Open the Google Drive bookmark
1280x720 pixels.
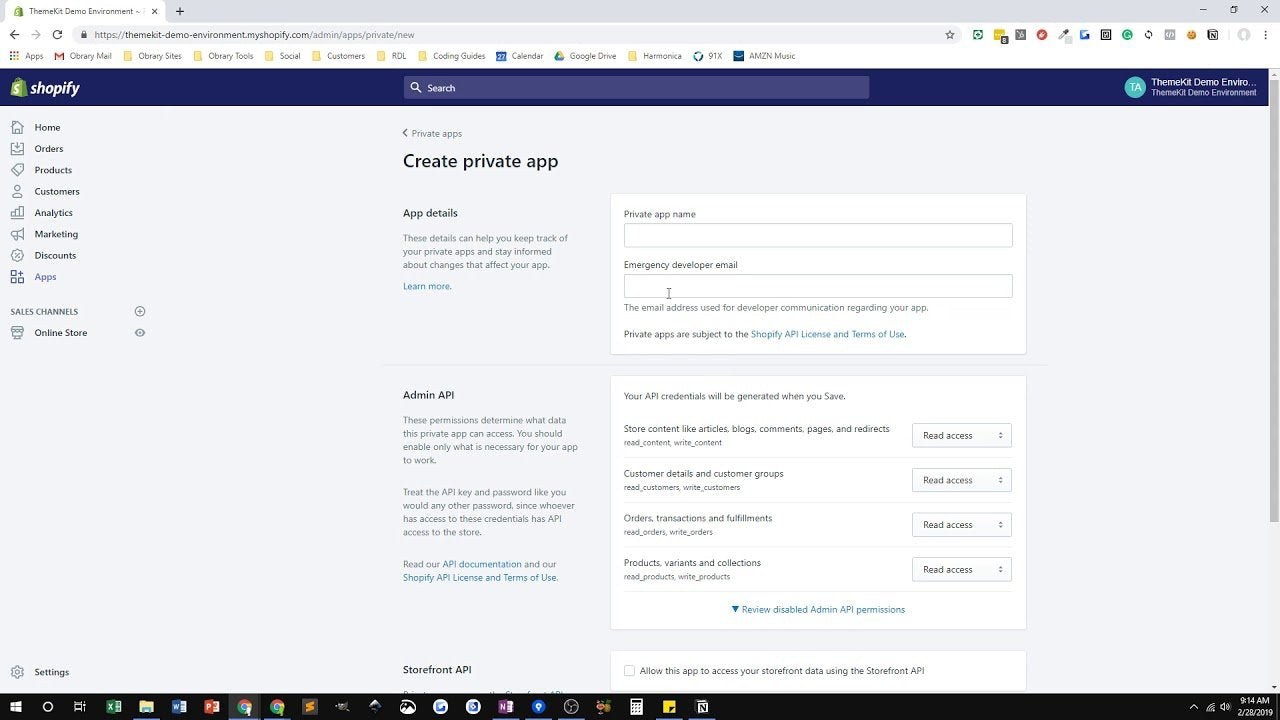tap(585, 55)
